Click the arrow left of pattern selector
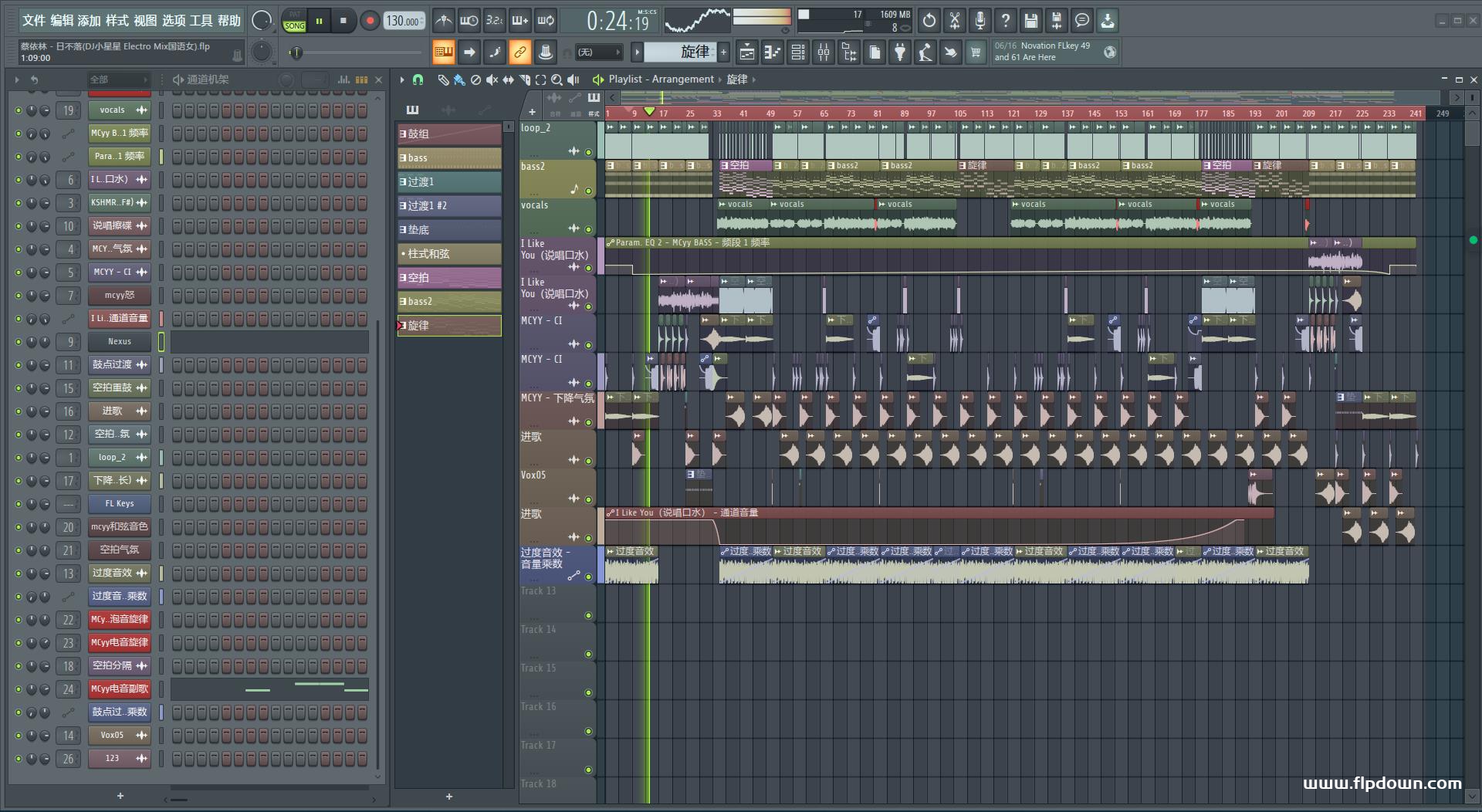The width and height of the screenshot is (1482, 812). pyautogui.click(x=637, y=52)
